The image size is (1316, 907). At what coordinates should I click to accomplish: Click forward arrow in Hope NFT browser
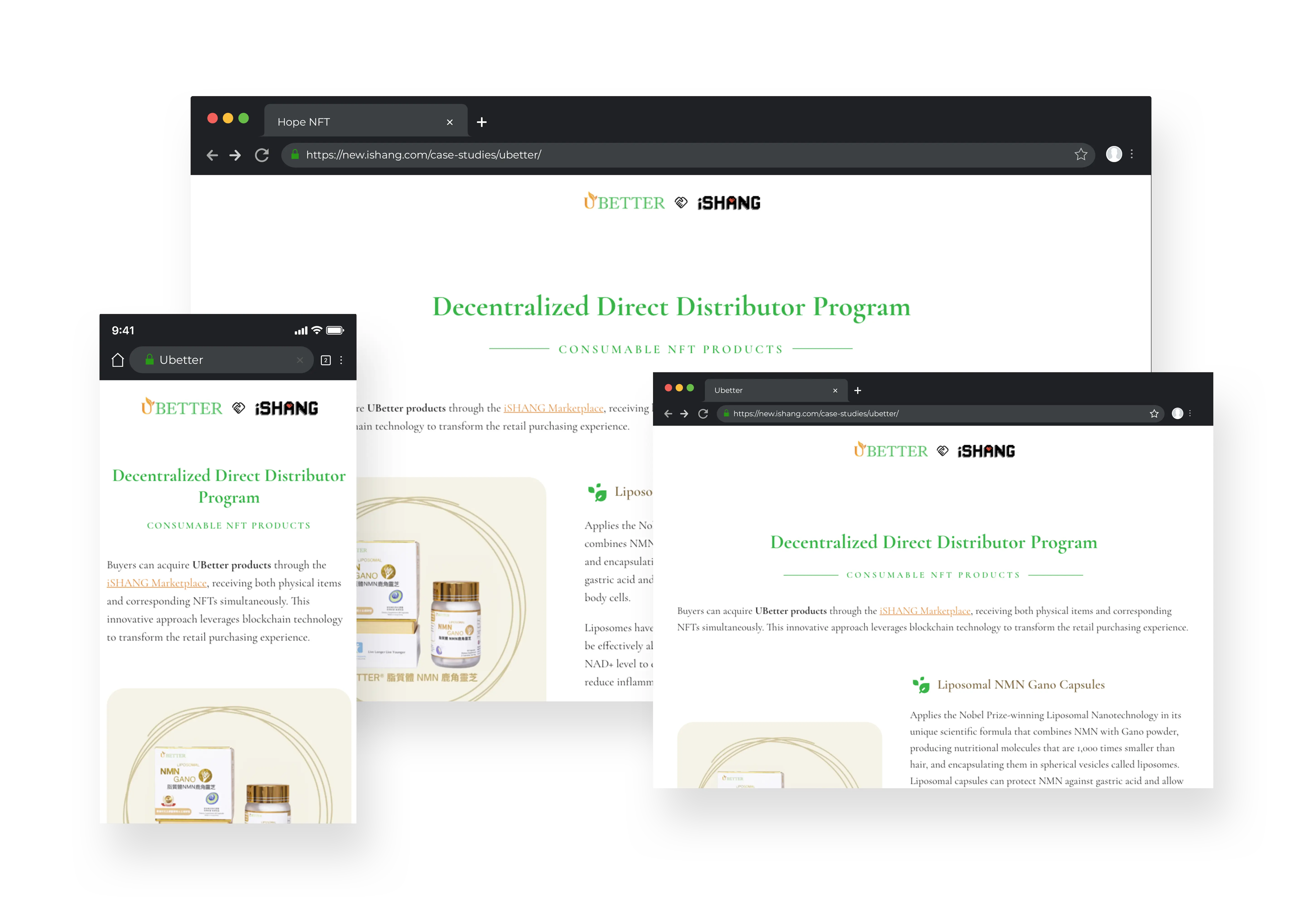235,155
